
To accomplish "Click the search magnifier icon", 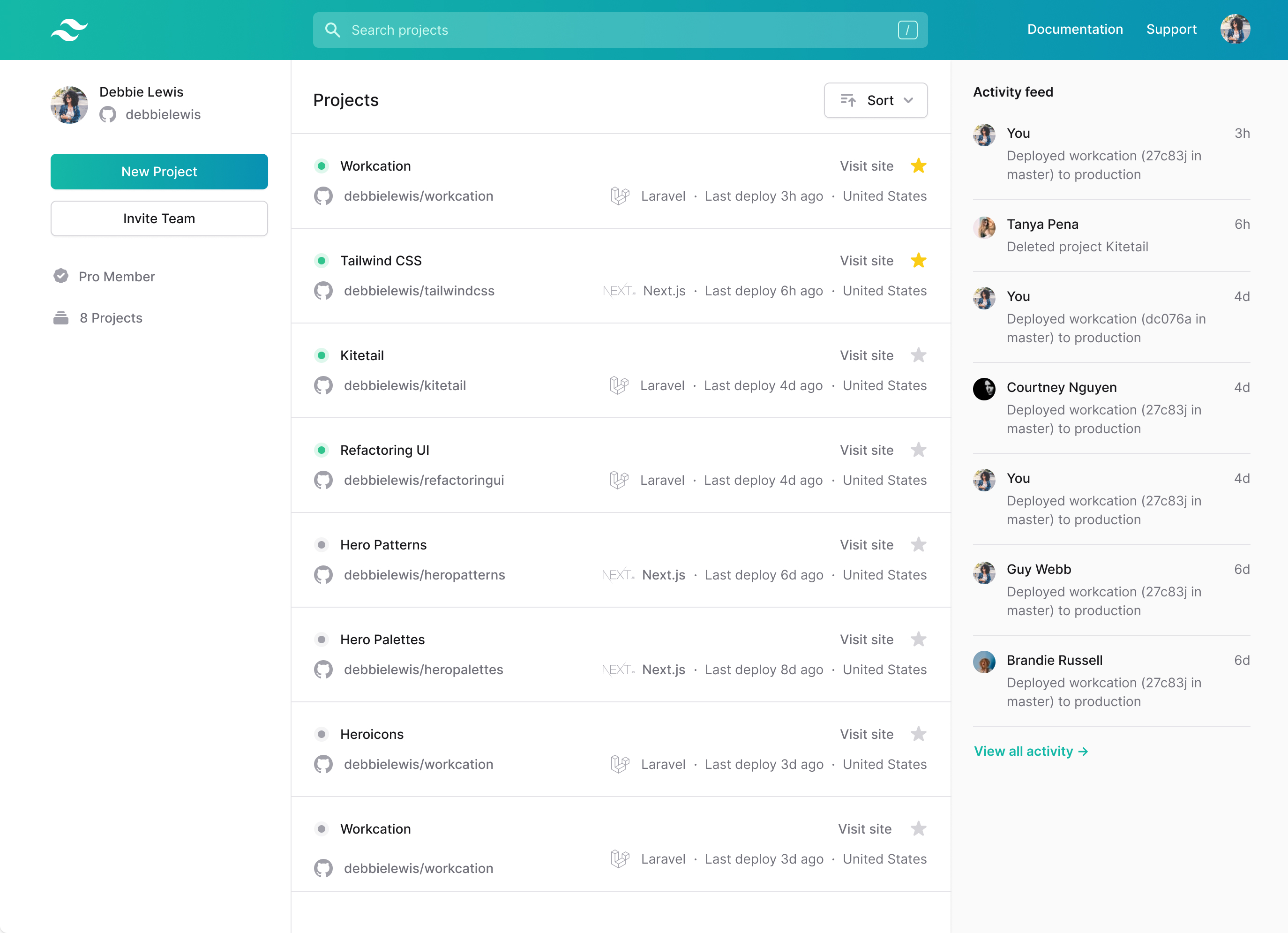I will pos(332,30).
